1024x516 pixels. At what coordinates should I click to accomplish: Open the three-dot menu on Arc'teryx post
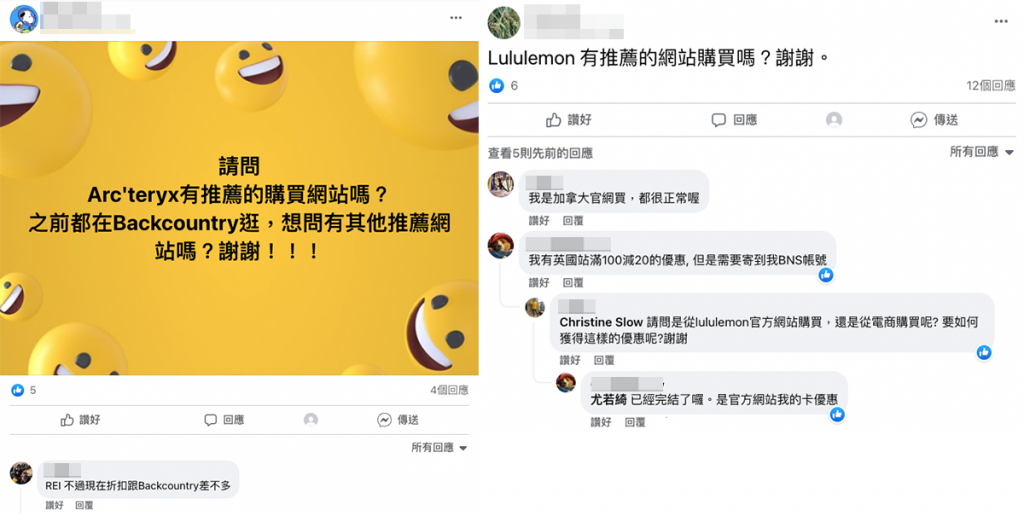tap(456, 18)
